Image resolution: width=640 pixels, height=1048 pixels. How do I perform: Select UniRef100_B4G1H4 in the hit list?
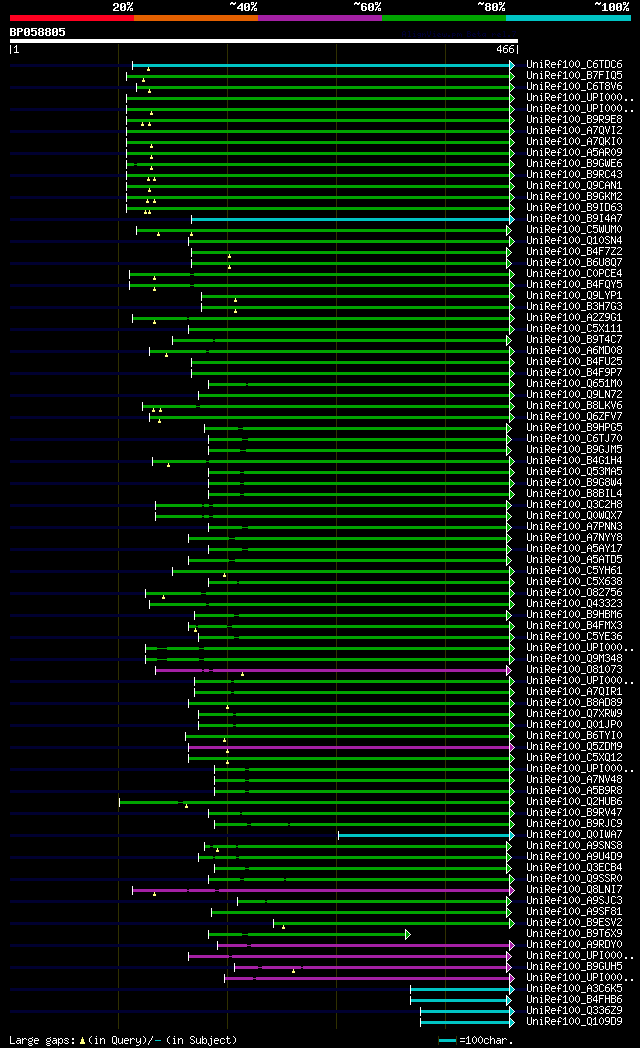point(574,461)
